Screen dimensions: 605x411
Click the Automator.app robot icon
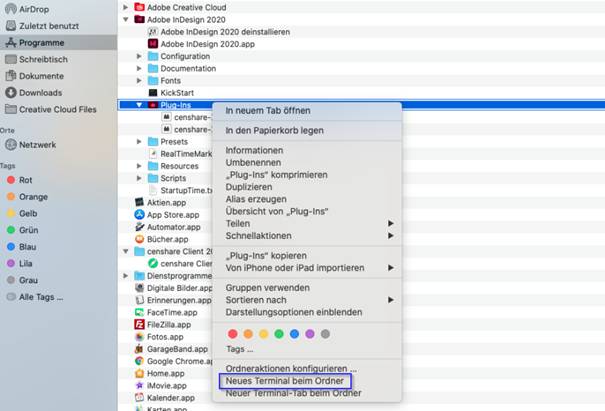pos(139,227)
